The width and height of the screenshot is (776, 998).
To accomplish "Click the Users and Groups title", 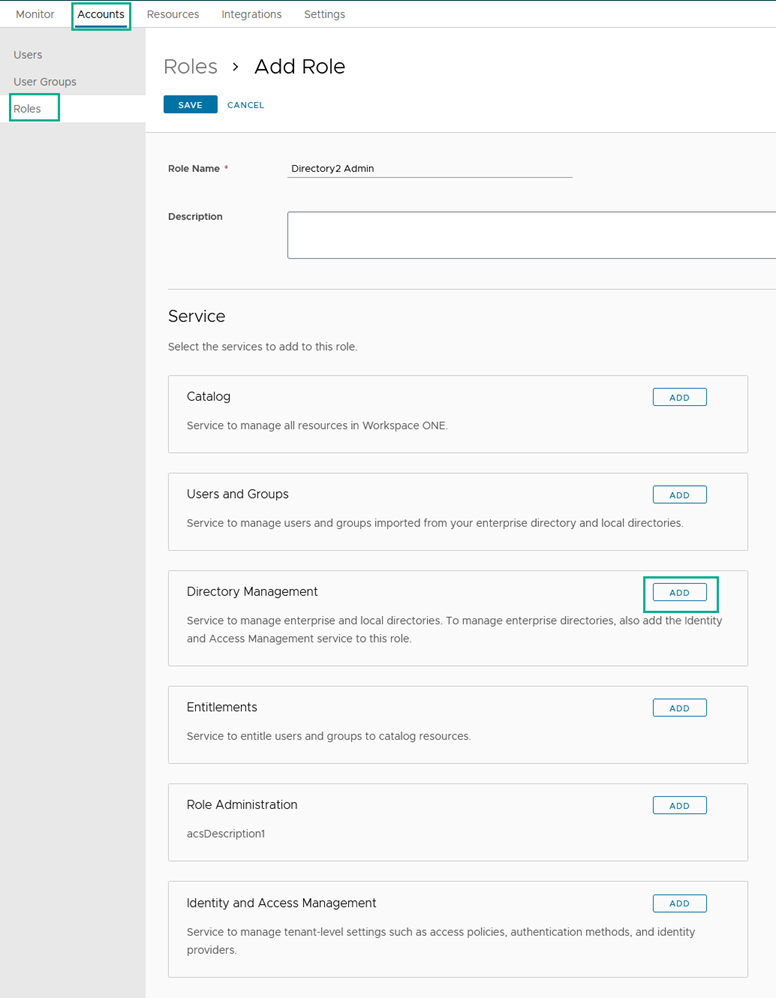I will point(237,494).
